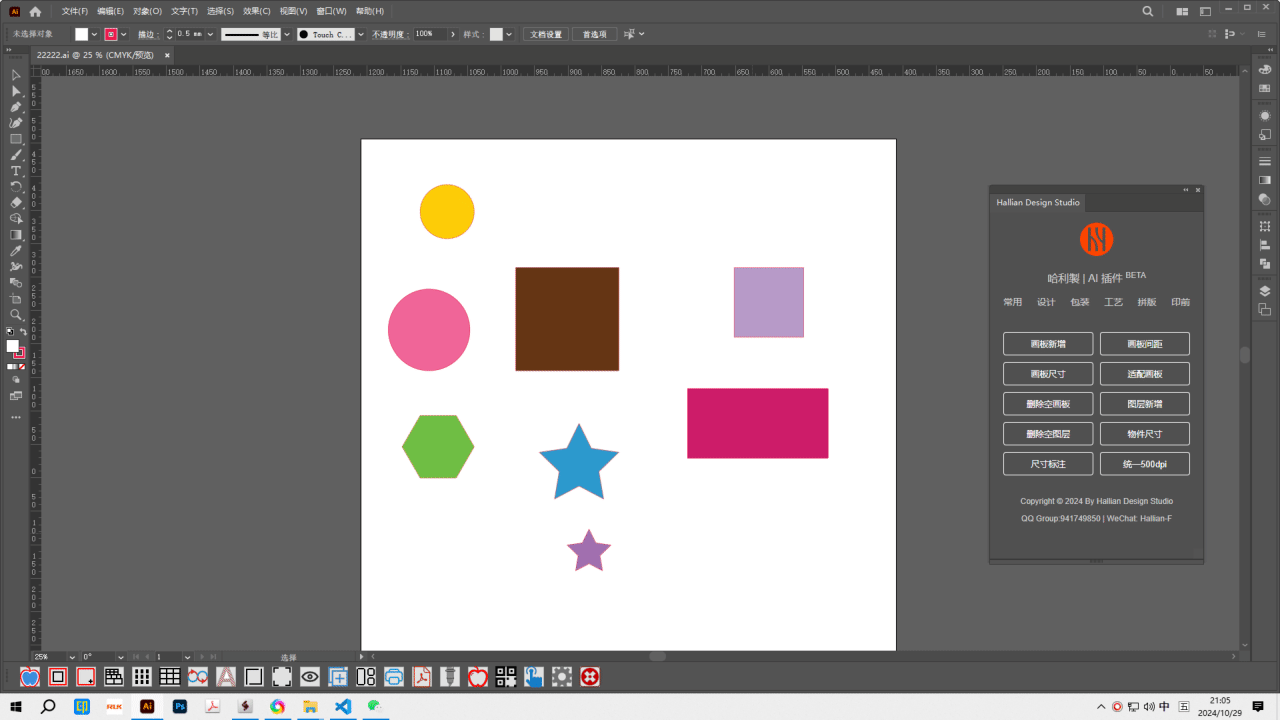
Task: Reset to default fill and stroke
Action: tap(10, 332)
